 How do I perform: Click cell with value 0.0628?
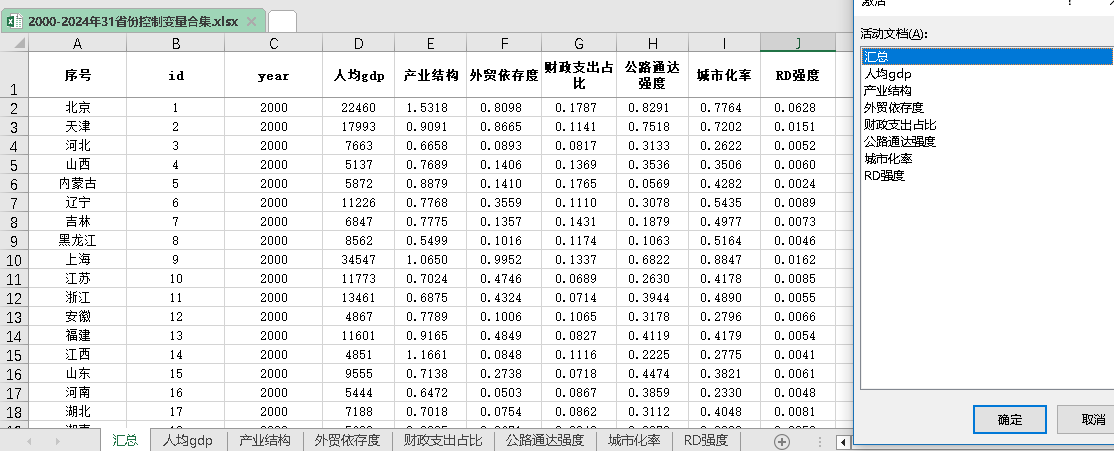pos(797,108)
